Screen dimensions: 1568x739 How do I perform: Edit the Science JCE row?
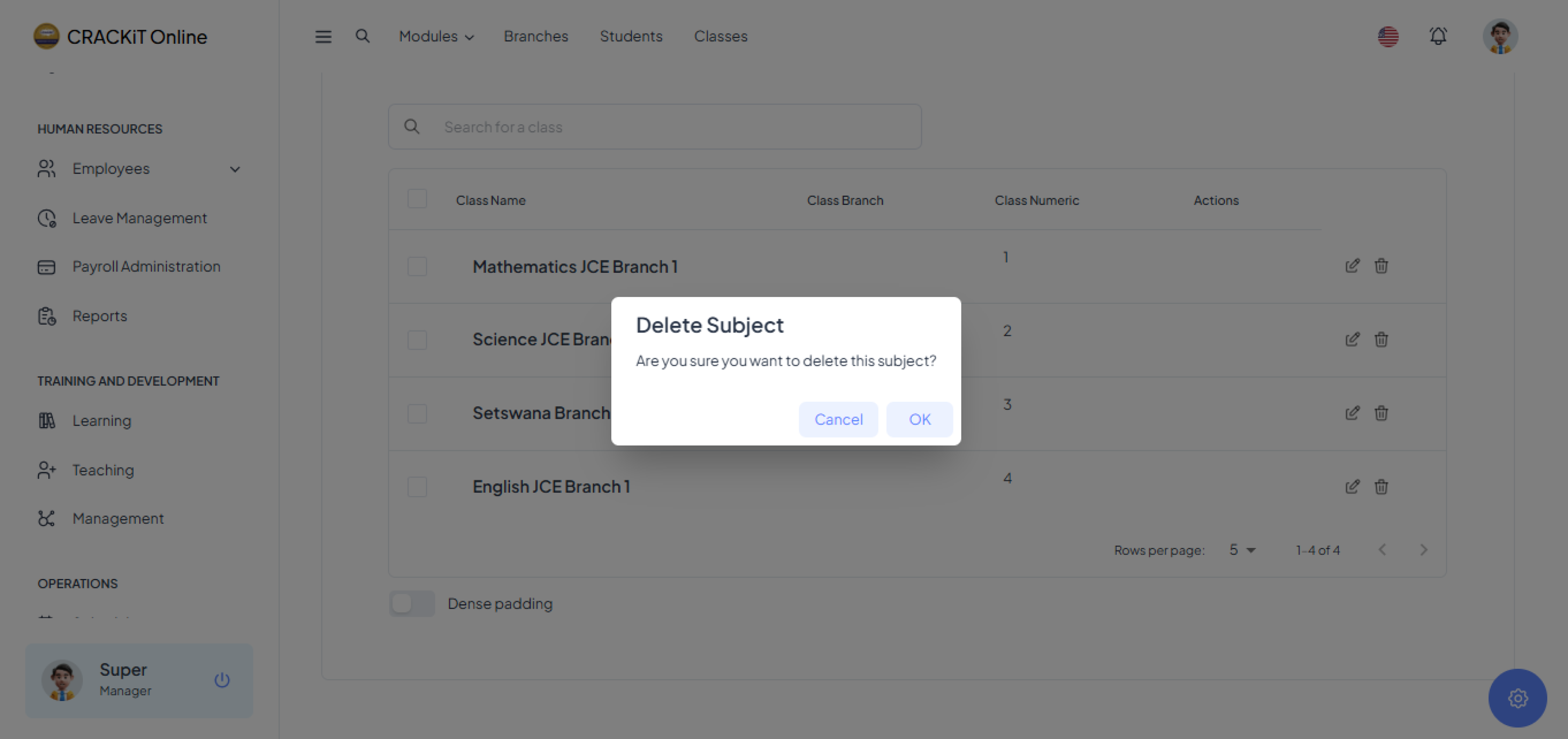[1352, 339]
